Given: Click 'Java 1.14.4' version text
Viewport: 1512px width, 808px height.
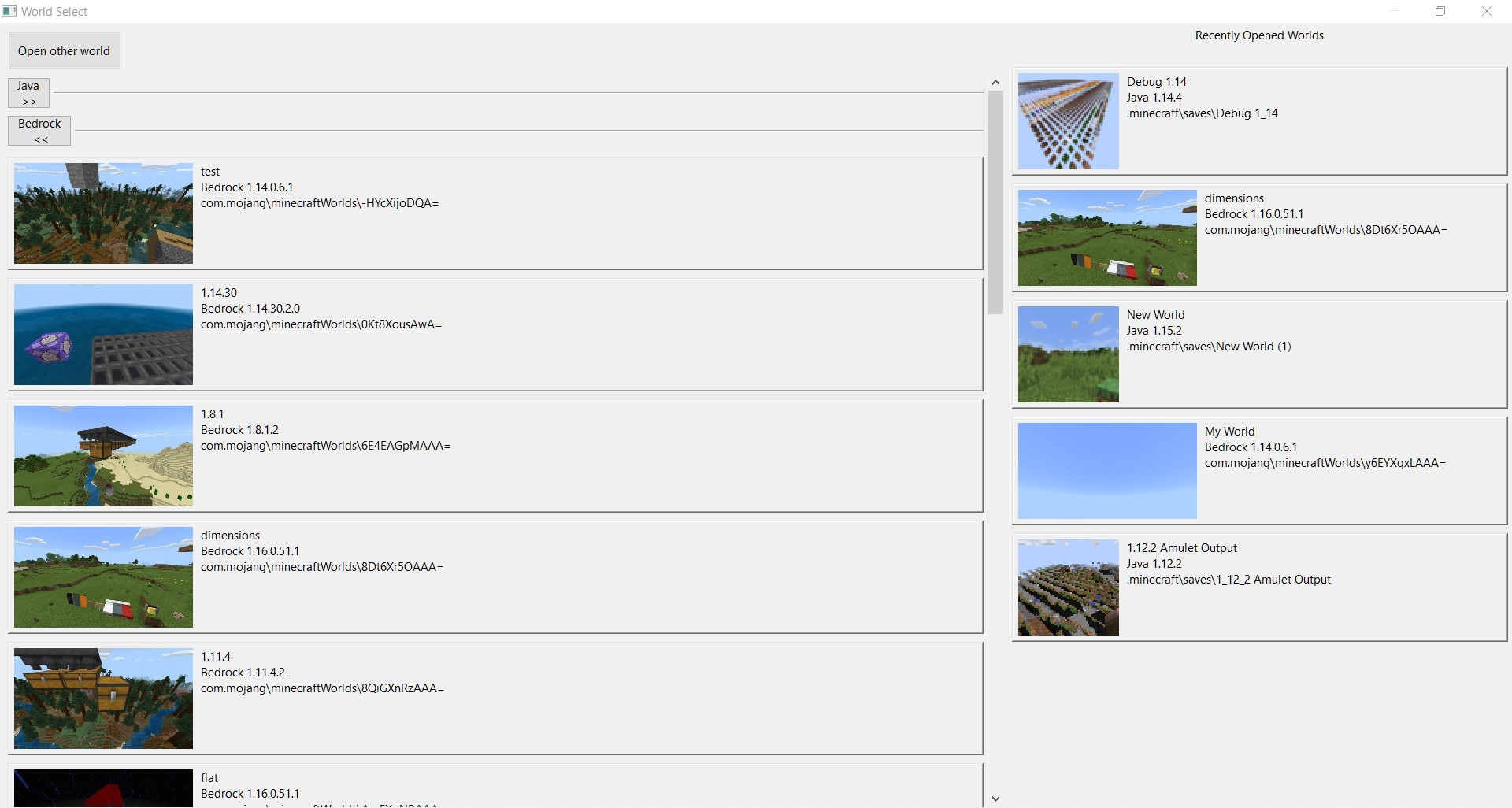Looking at the screenshot, I should [x=1154, y=98].
